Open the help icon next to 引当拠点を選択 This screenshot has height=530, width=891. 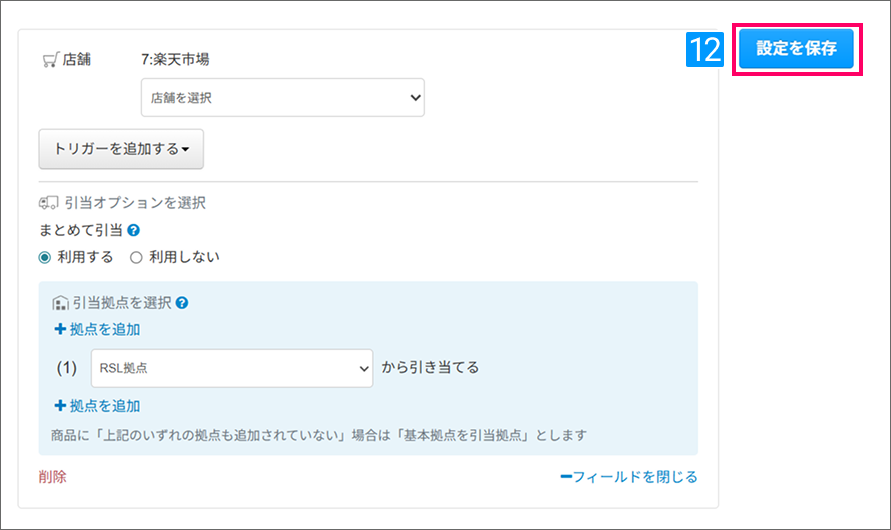point(182,302)
